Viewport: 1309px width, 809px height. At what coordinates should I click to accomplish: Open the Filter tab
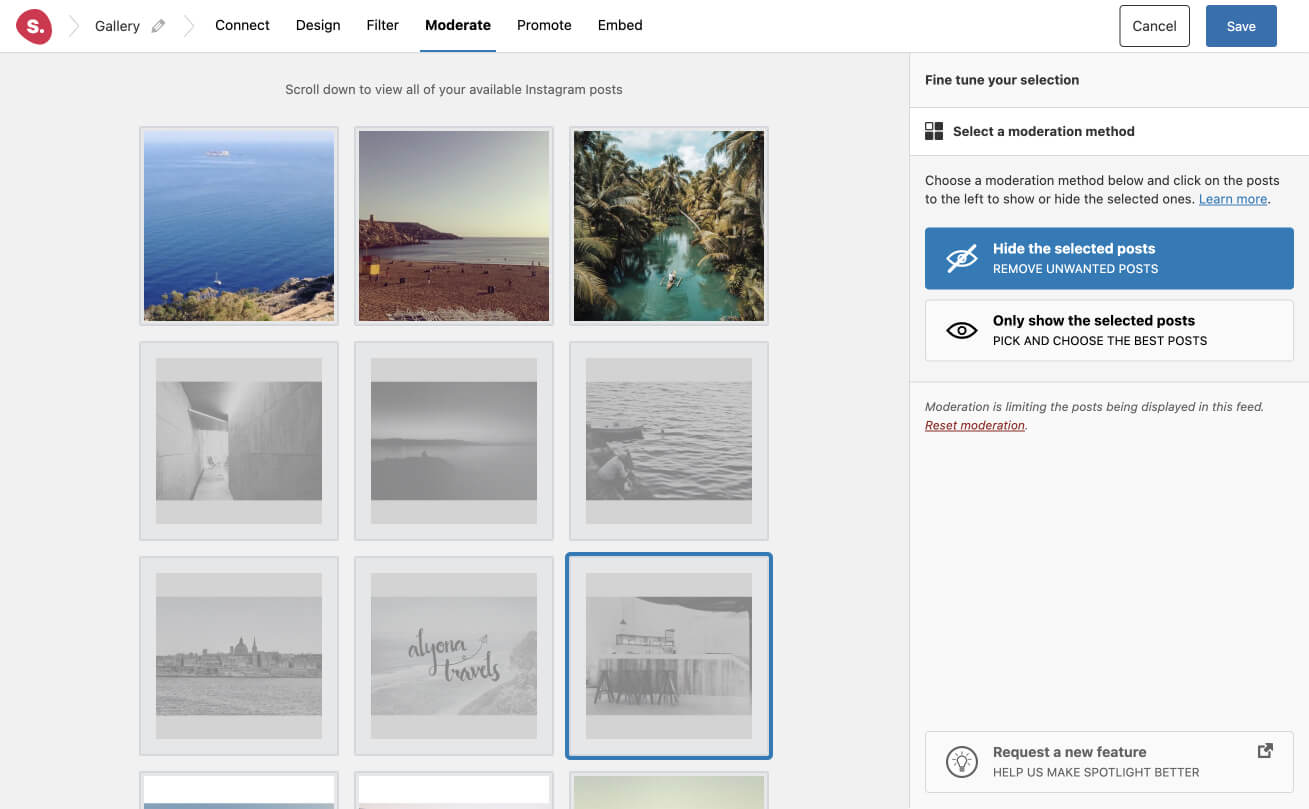coord(382,25)
